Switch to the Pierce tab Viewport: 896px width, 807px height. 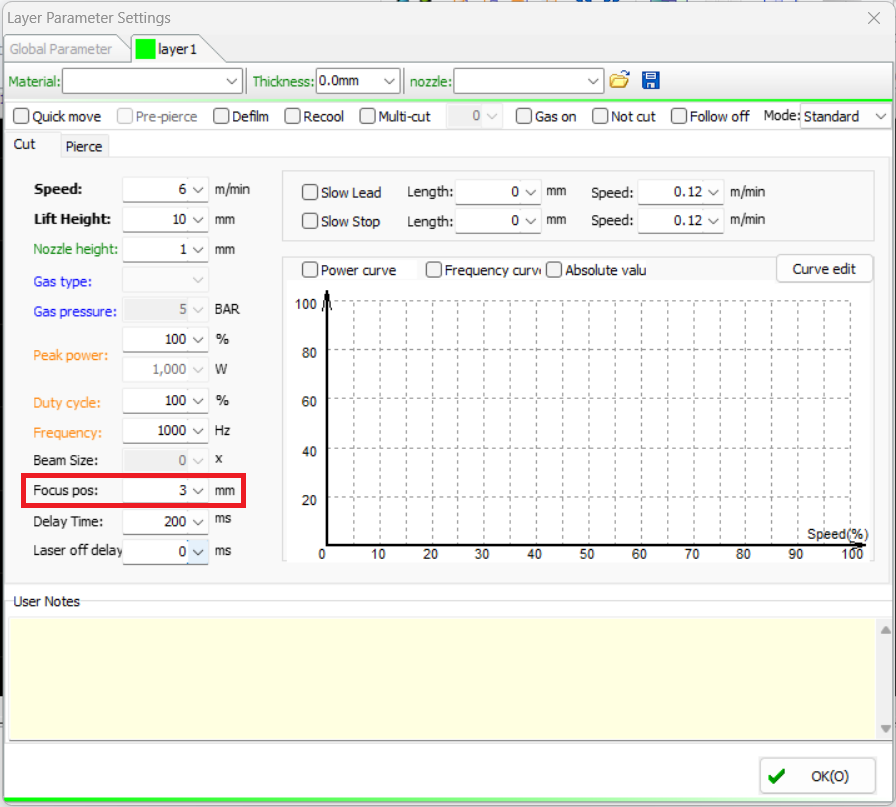(84, 146)
